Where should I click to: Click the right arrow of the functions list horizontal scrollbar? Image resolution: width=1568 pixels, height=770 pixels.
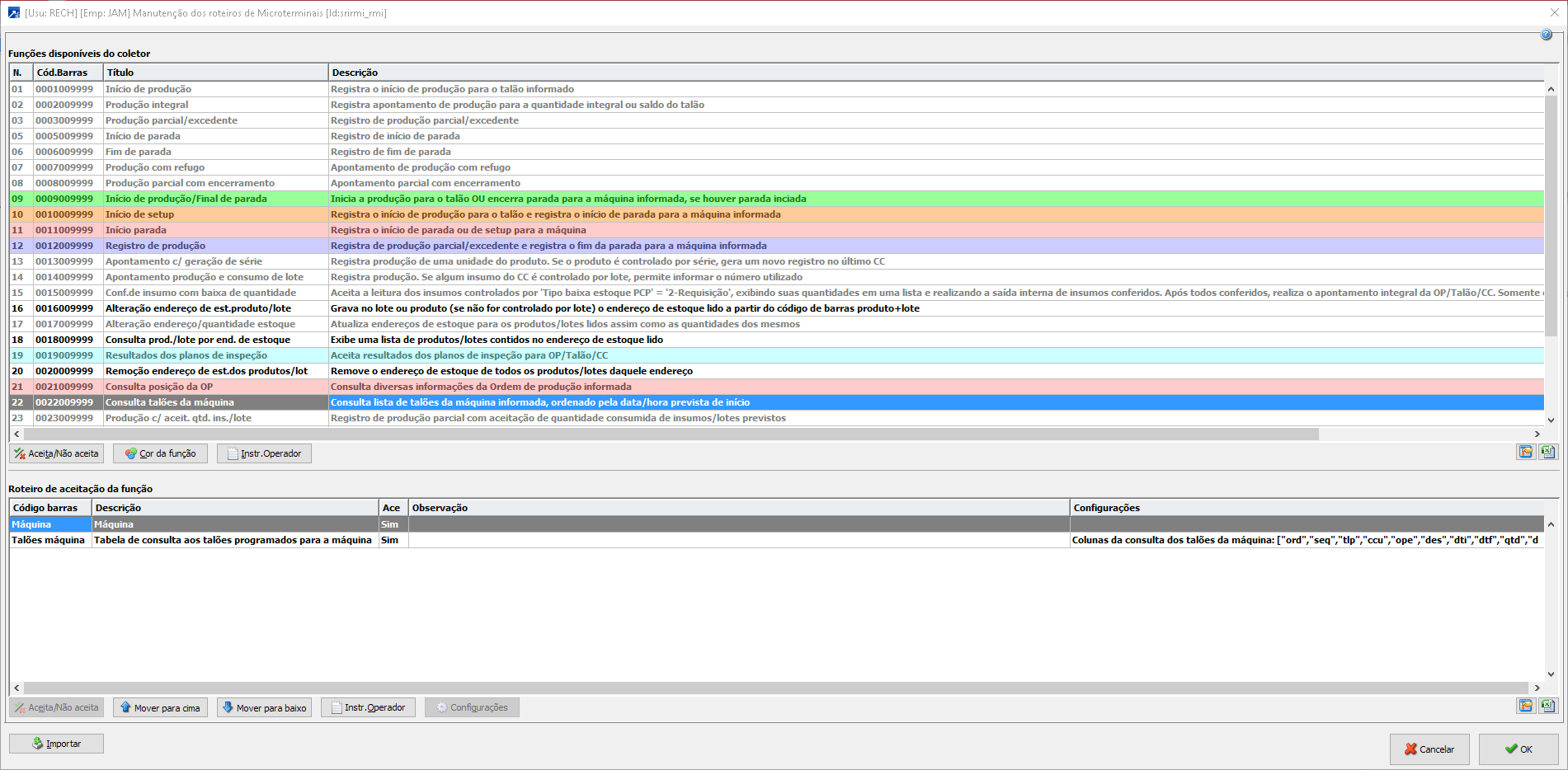point(1537,434)
